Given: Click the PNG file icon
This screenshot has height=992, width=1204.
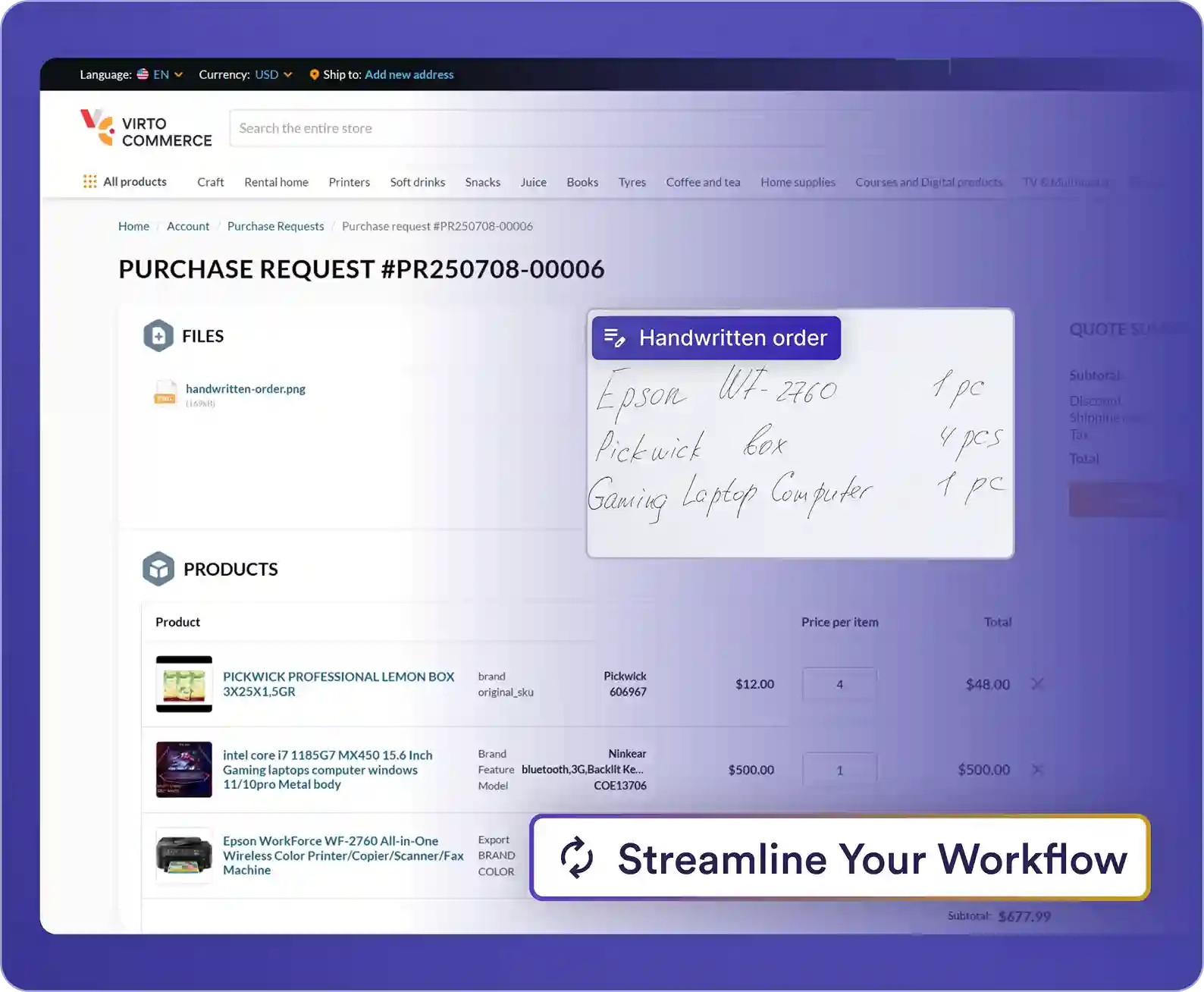Looking at the screenshot, I should pyautogui.click(x=165, y=393).
